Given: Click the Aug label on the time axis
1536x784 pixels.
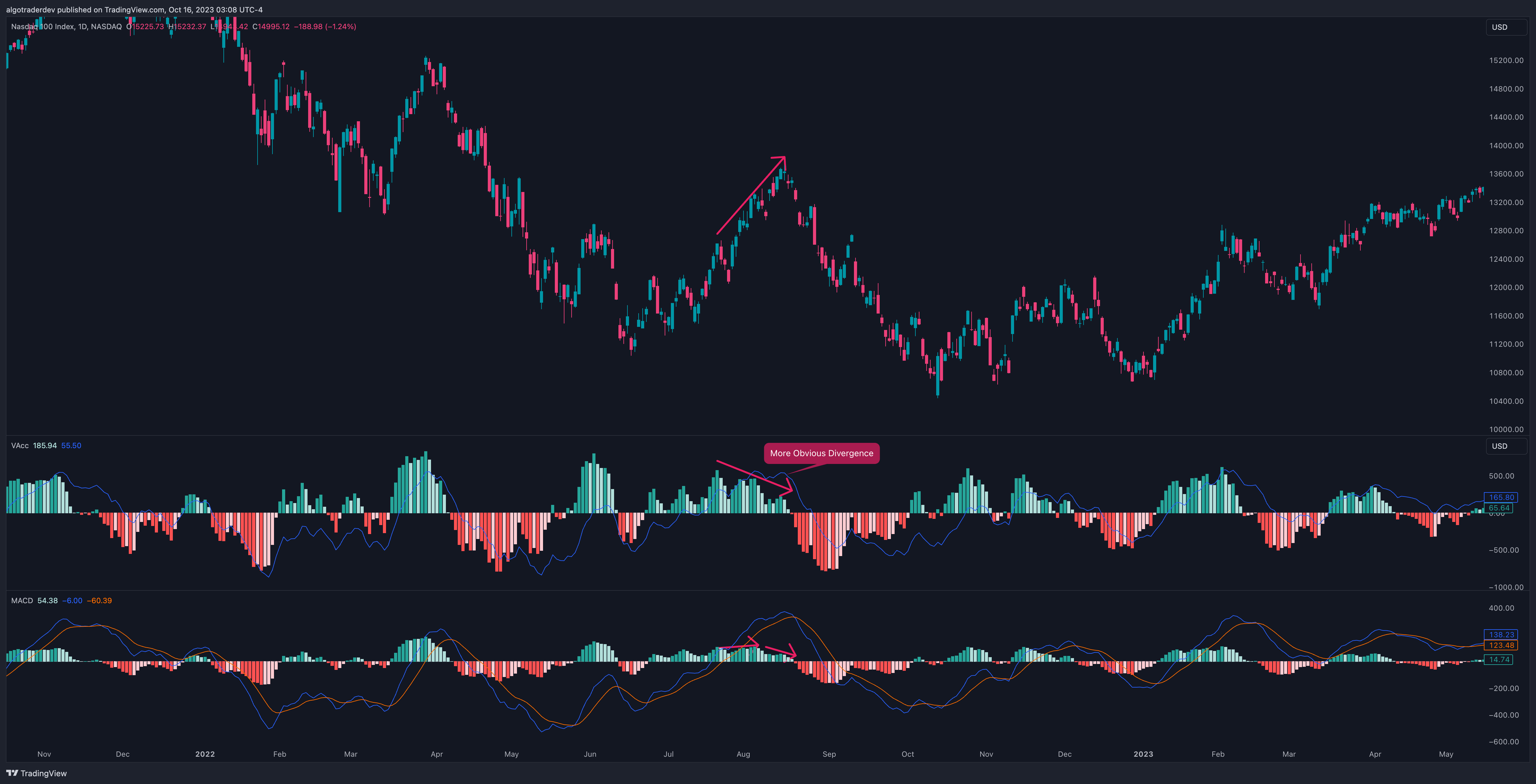Looking at the screenshot, I should [x=743, y=754].
